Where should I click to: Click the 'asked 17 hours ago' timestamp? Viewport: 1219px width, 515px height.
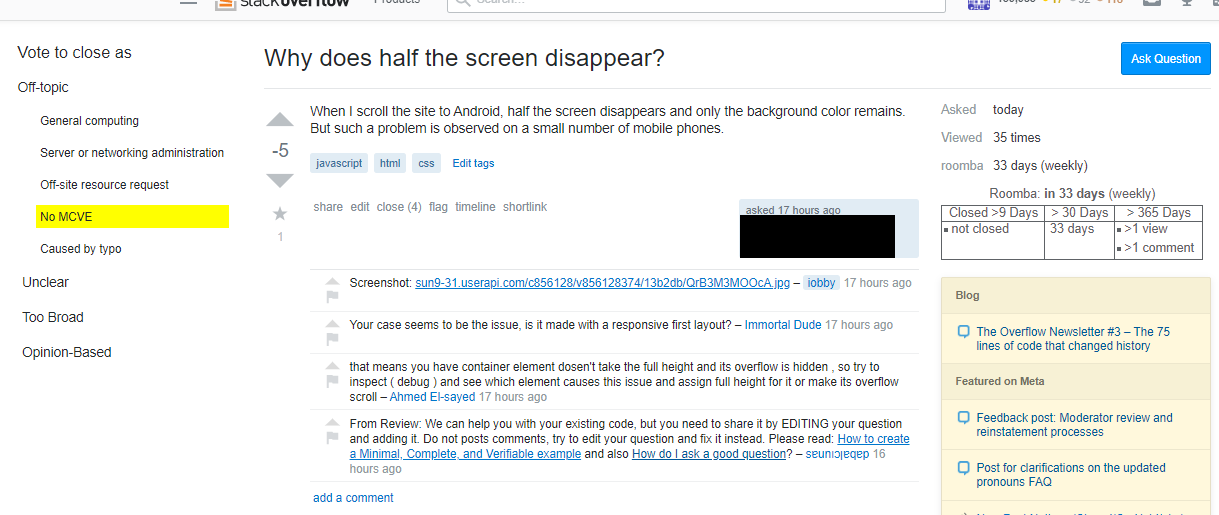(x=793, y=210)
